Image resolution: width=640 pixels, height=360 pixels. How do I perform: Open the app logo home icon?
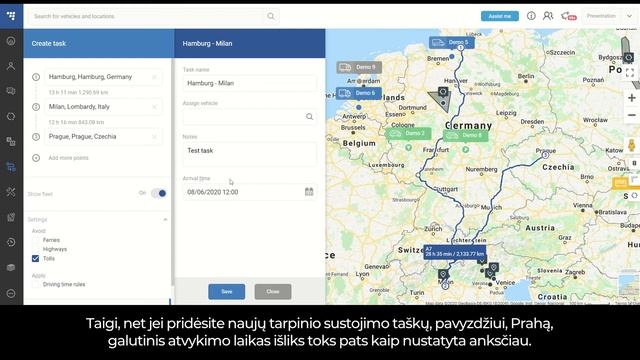[x=11, y=16]
